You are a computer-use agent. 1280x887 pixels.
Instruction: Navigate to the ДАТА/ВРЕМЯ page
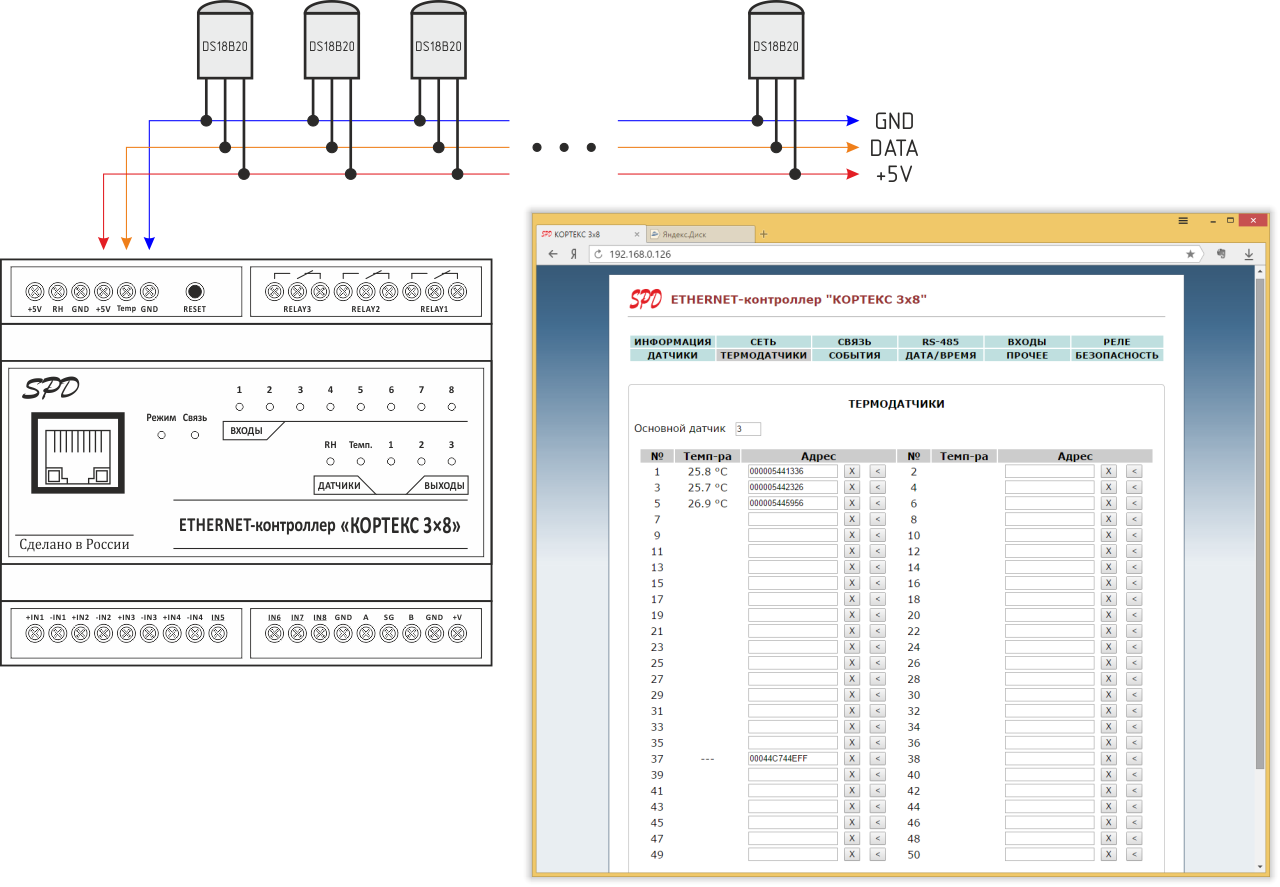point(939,355)
